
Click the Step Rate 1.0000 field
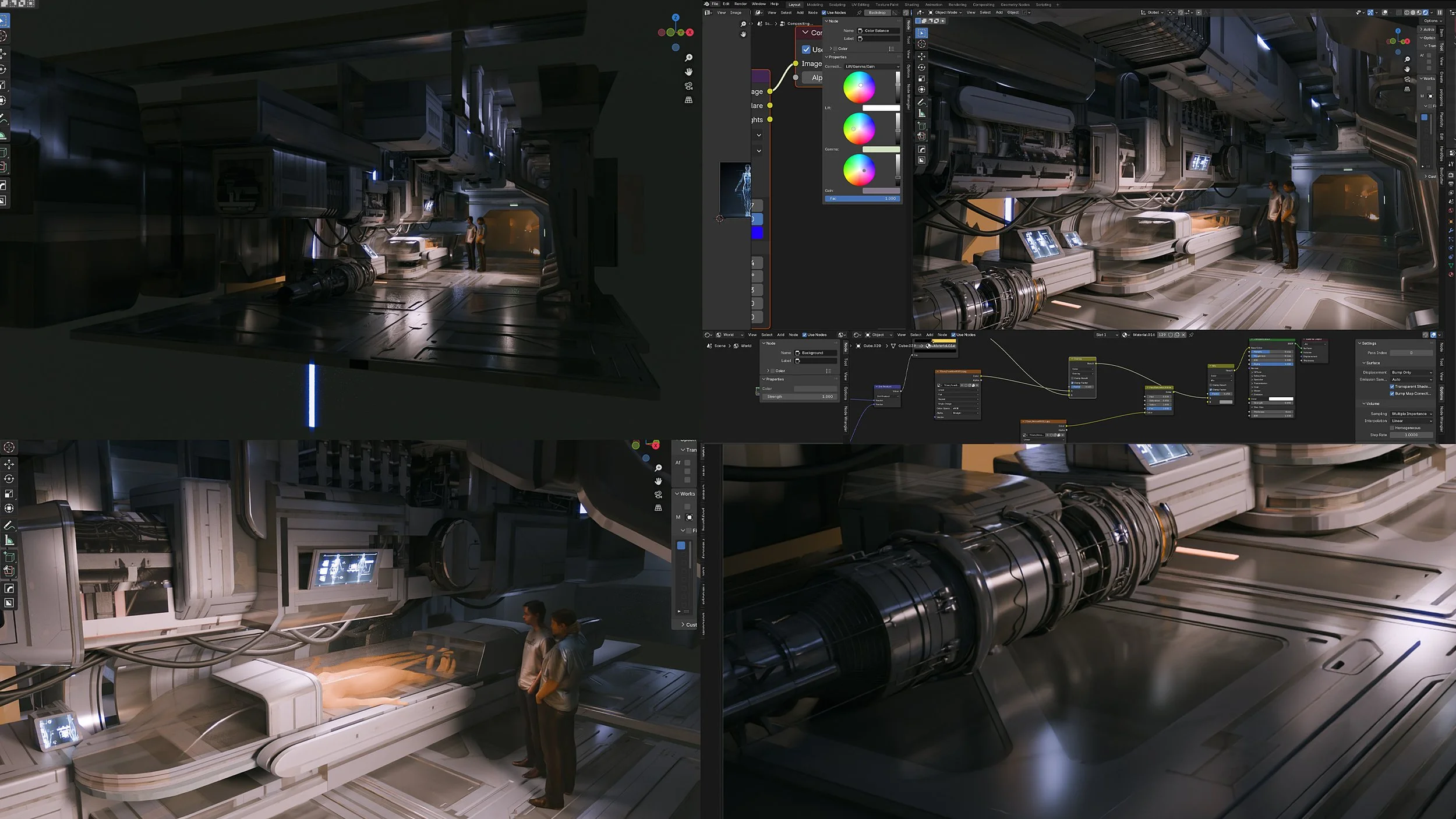tap(1411, 435)
